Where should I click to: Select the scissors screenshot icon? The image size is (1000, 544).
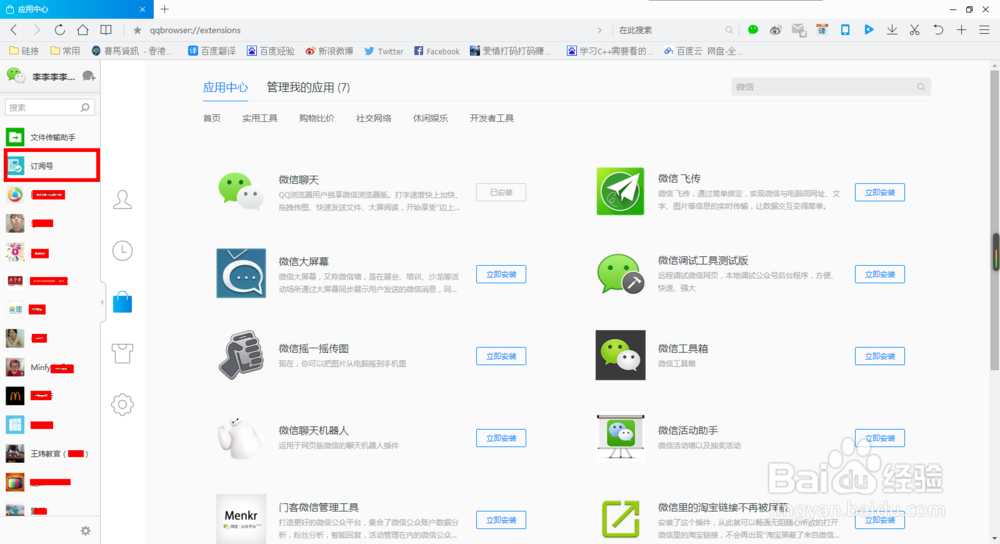(915, 30)
